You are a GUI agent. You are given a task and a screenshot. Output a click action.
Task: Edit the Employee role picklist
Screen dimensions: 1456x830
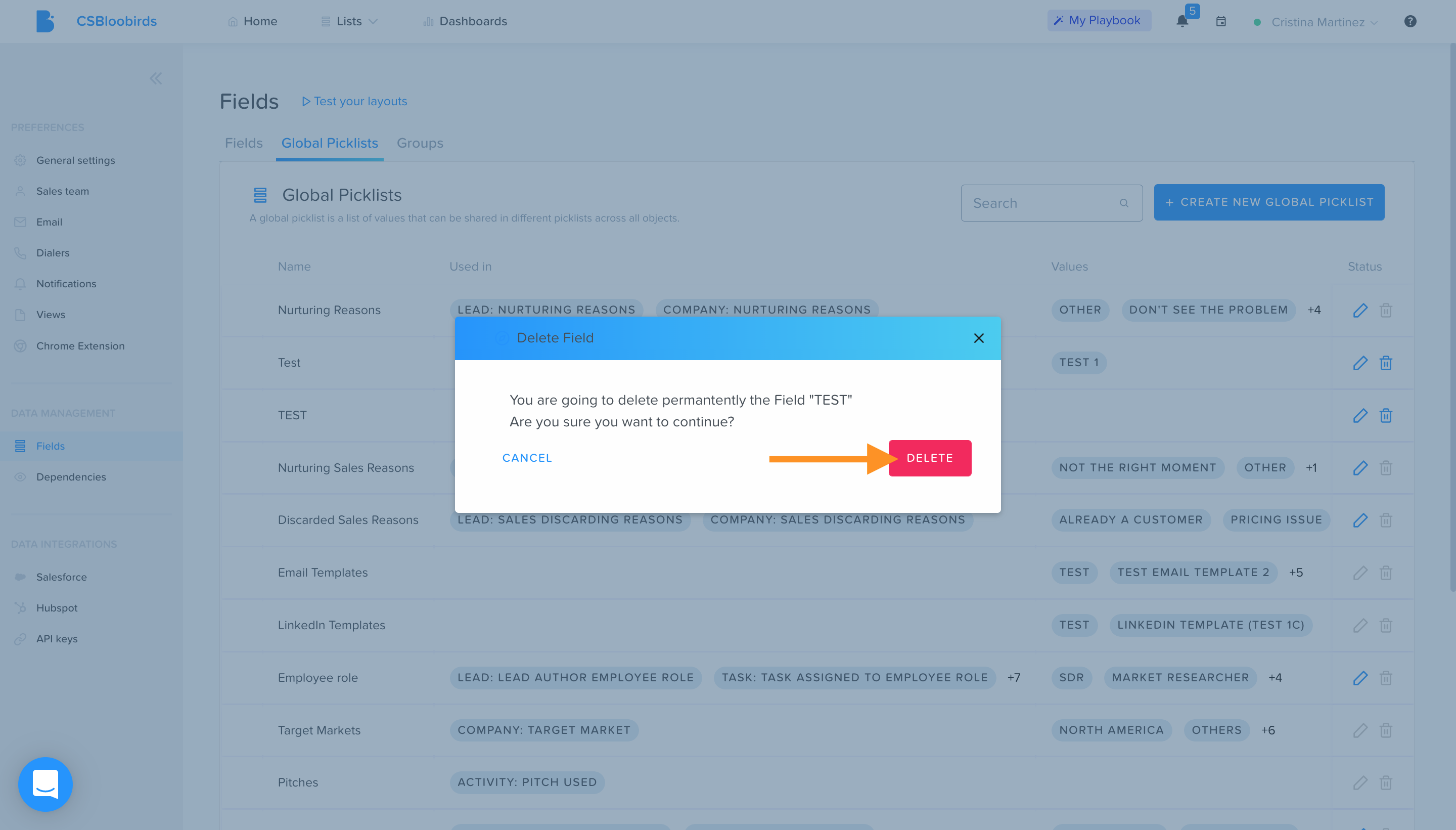coord(1360,678)
